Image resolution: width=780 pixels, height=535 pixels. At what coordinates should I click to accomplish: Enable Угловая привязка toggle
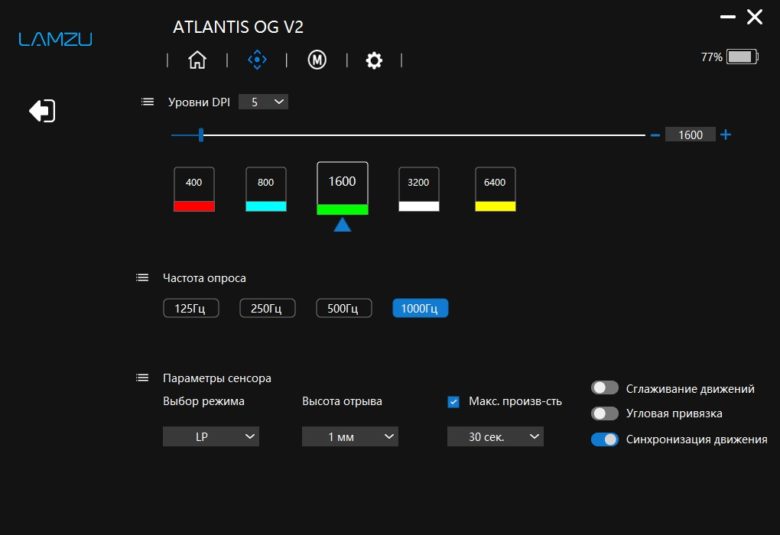(x=604, y=413)
